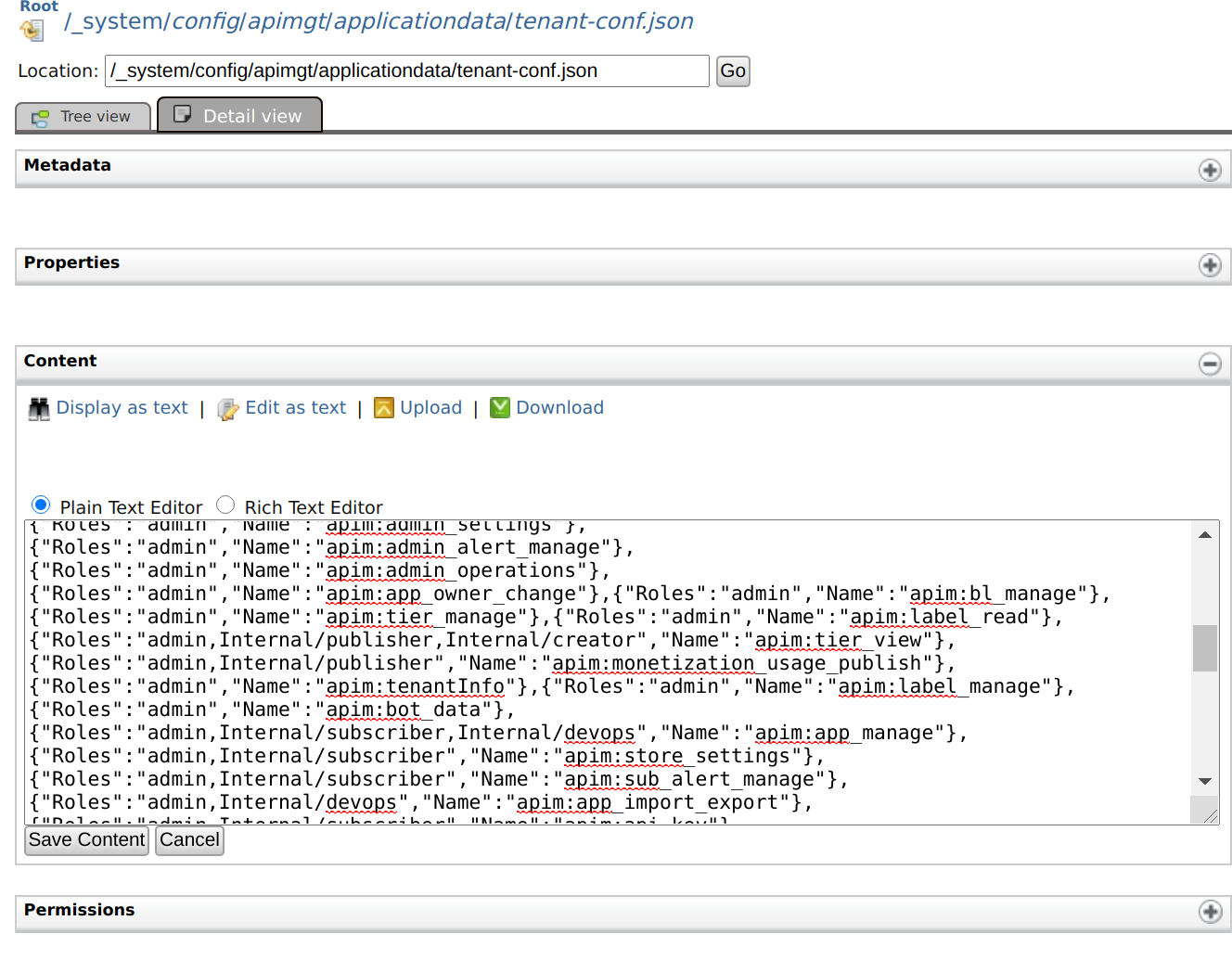
Task: Click the Edit as text pencil icon
Action: coord(227,408)
